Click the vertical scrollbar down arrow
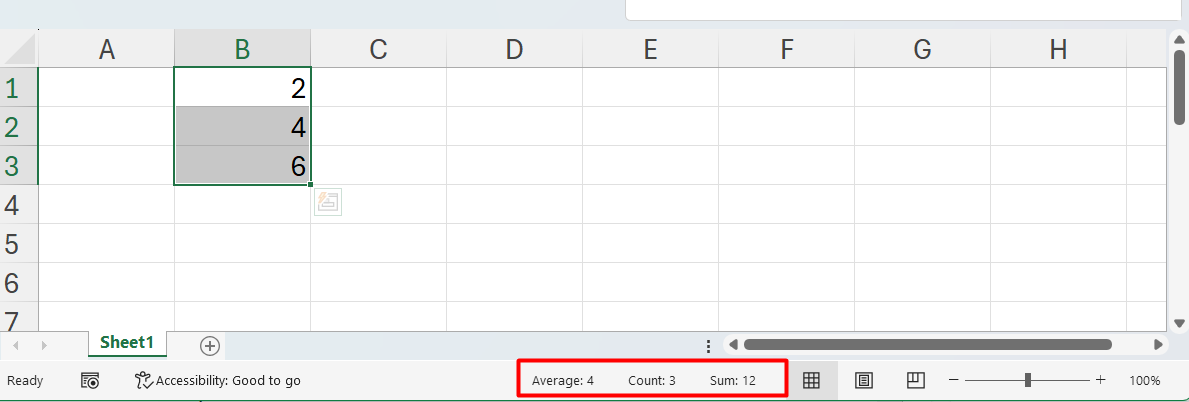 pyautogui.click(x=1179, y=322)
